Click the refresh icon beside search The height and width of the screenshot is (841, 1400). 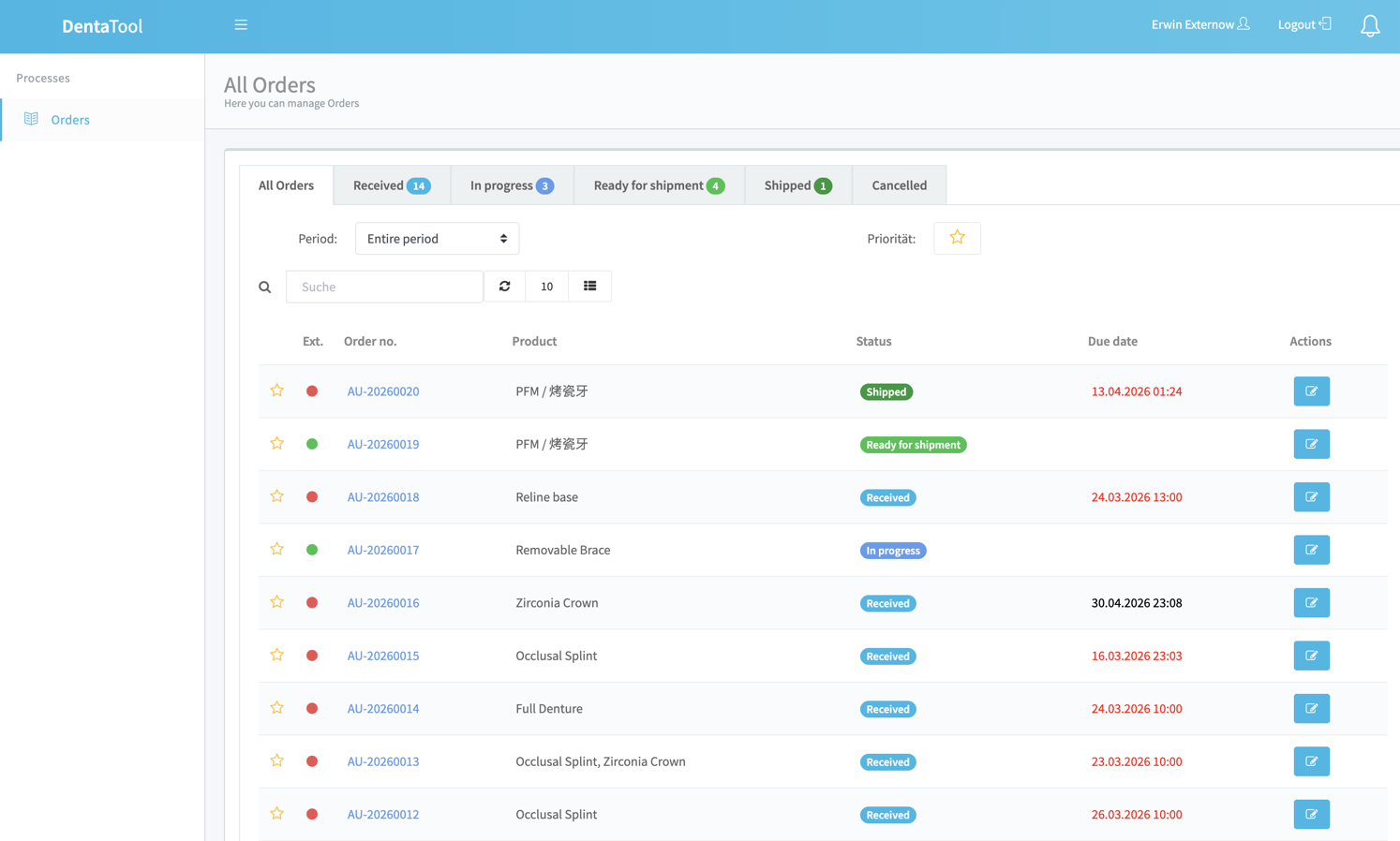coord(505,287)
